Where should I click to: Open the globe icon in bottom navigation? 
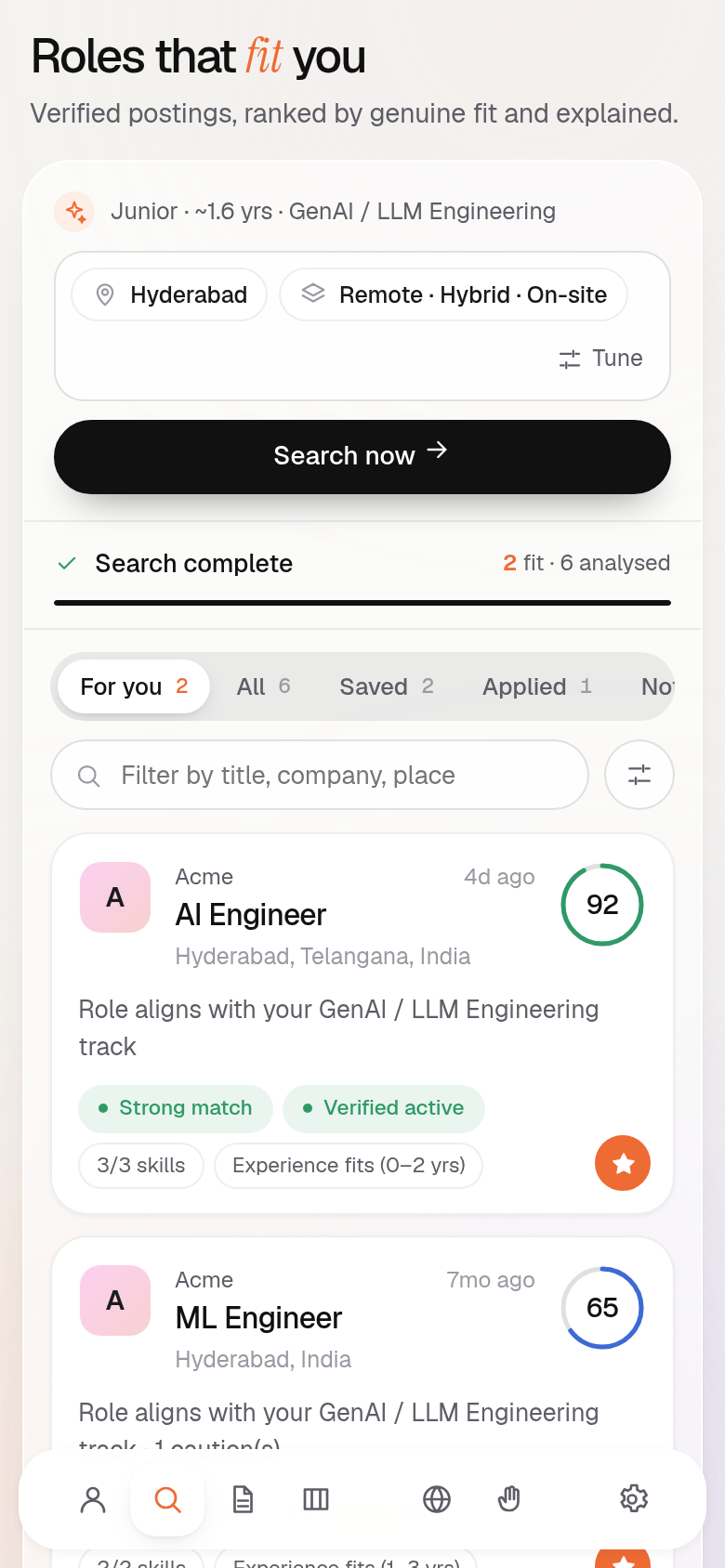click(437, 1499)
